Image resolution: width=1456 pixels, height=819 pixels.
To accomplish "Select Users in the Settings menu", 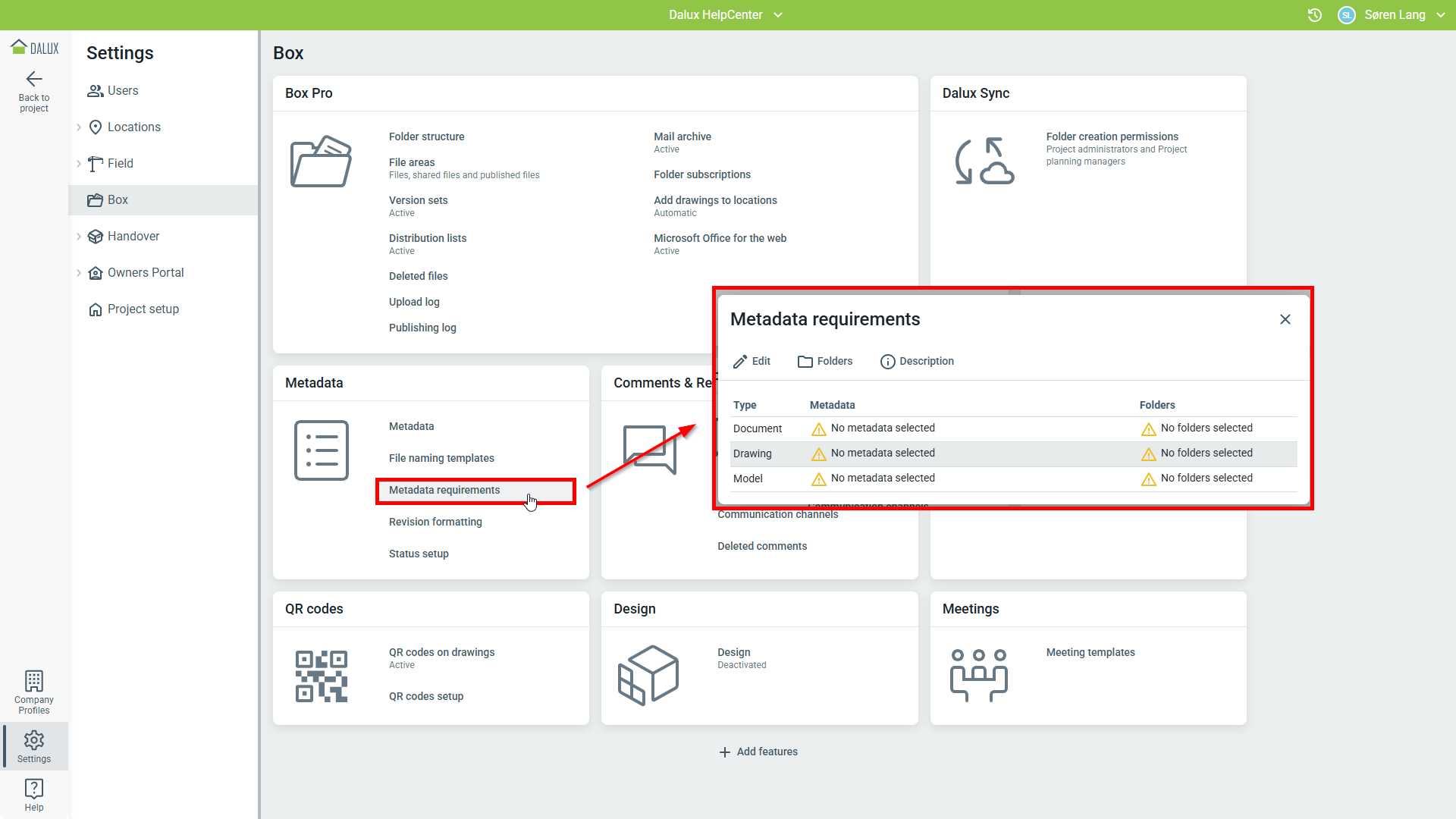I will [122, 91].
